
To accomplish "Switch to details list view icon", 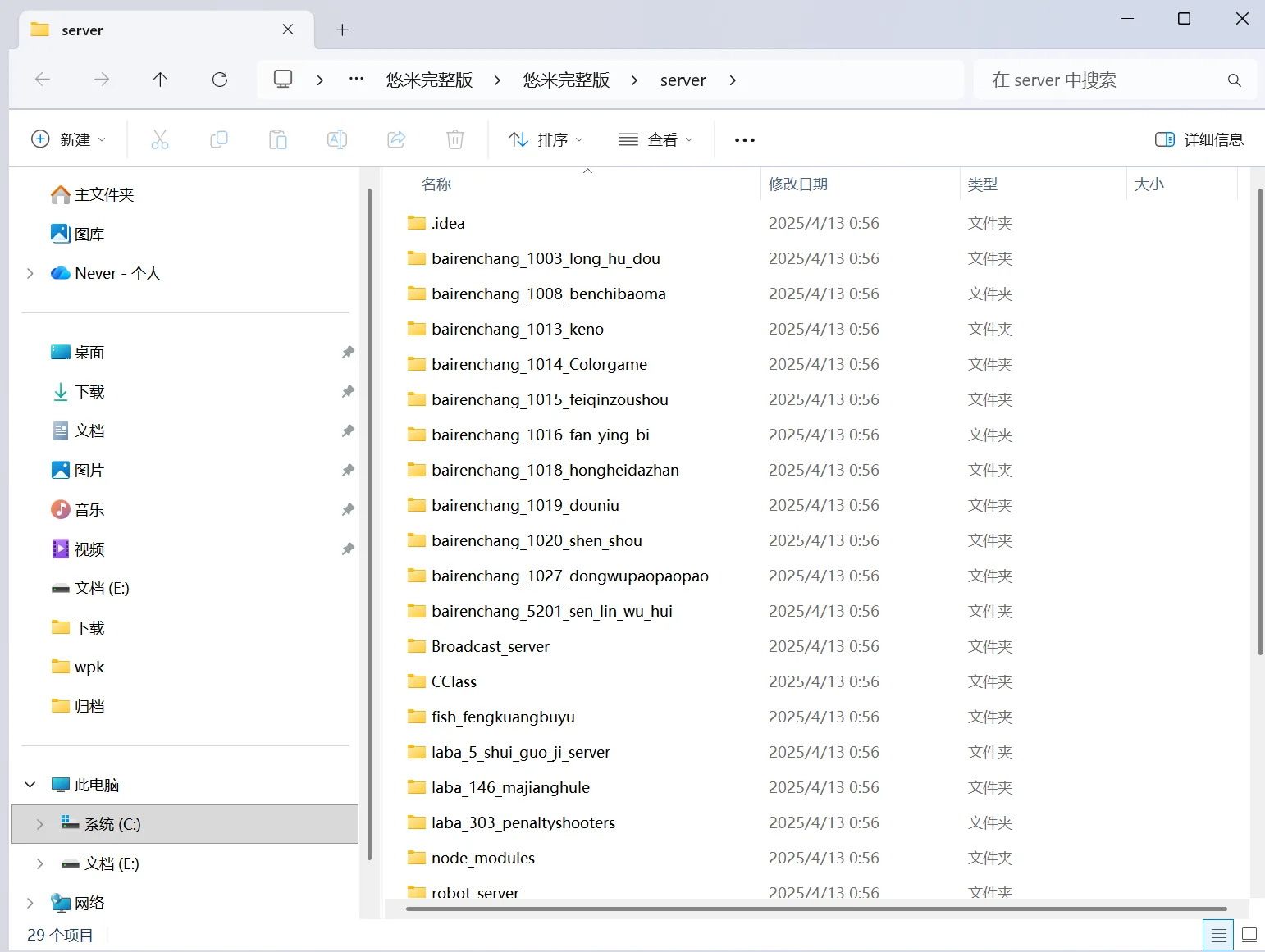I will point(1219,935).
